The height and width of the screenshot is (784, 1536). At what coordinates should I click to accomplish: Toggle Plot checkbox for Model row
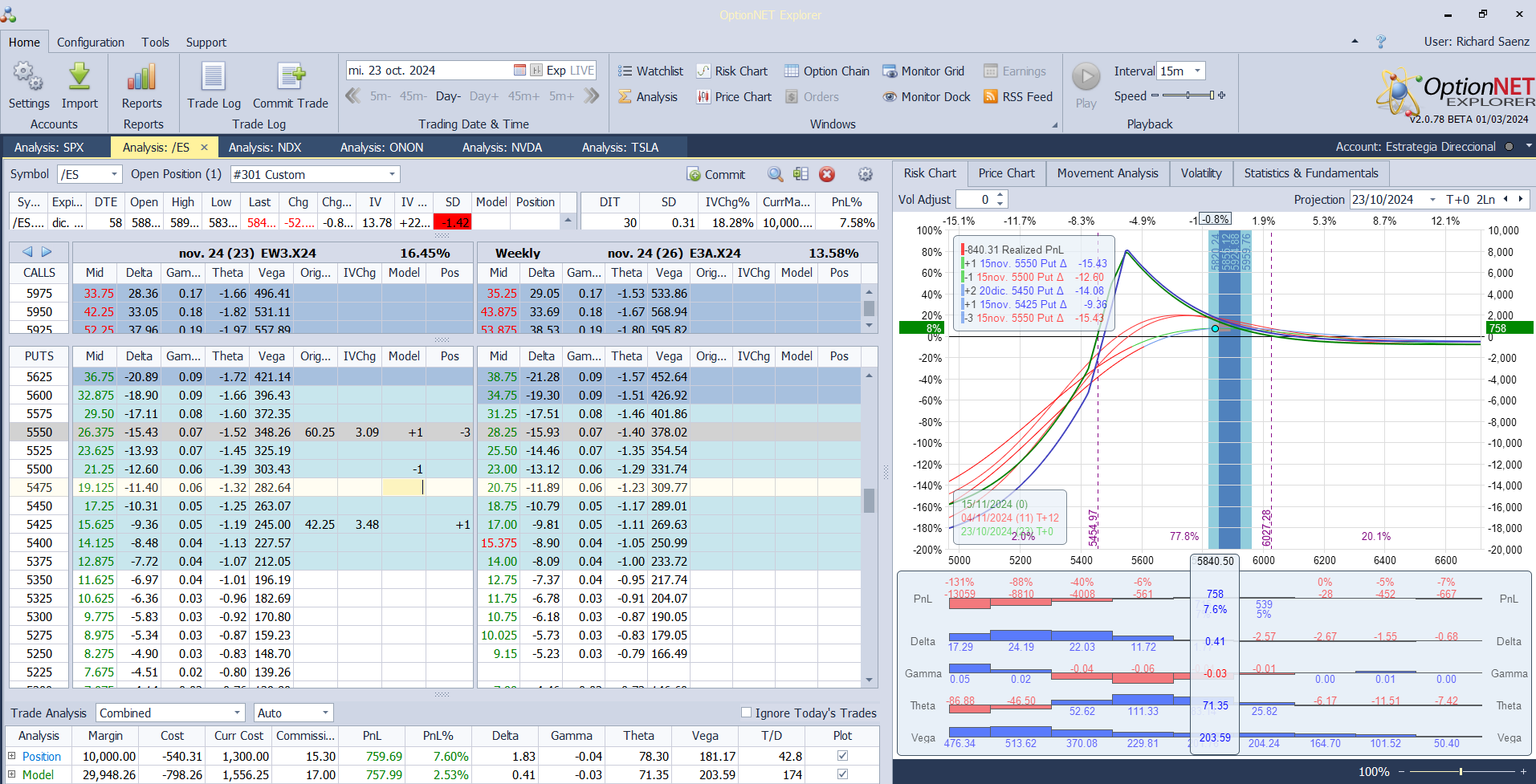pyautogui.click(x=842, y=774)
